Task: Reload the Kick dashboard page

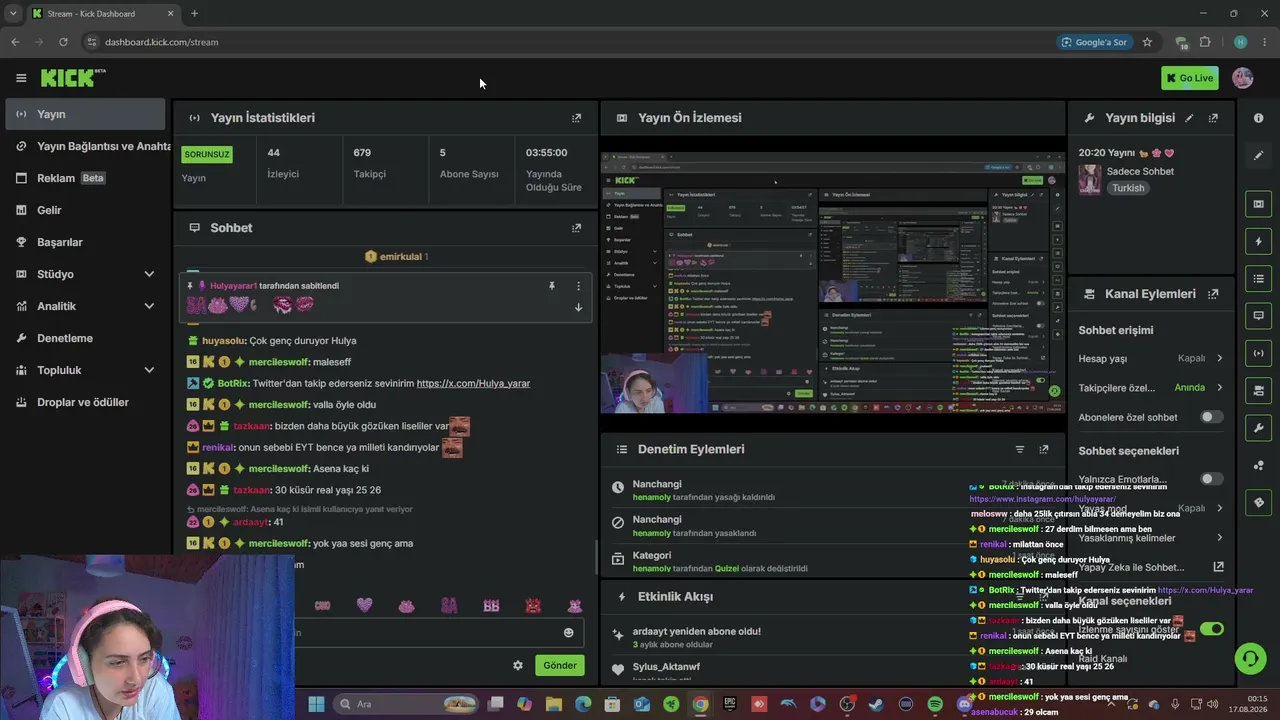Action: [63, 42]
